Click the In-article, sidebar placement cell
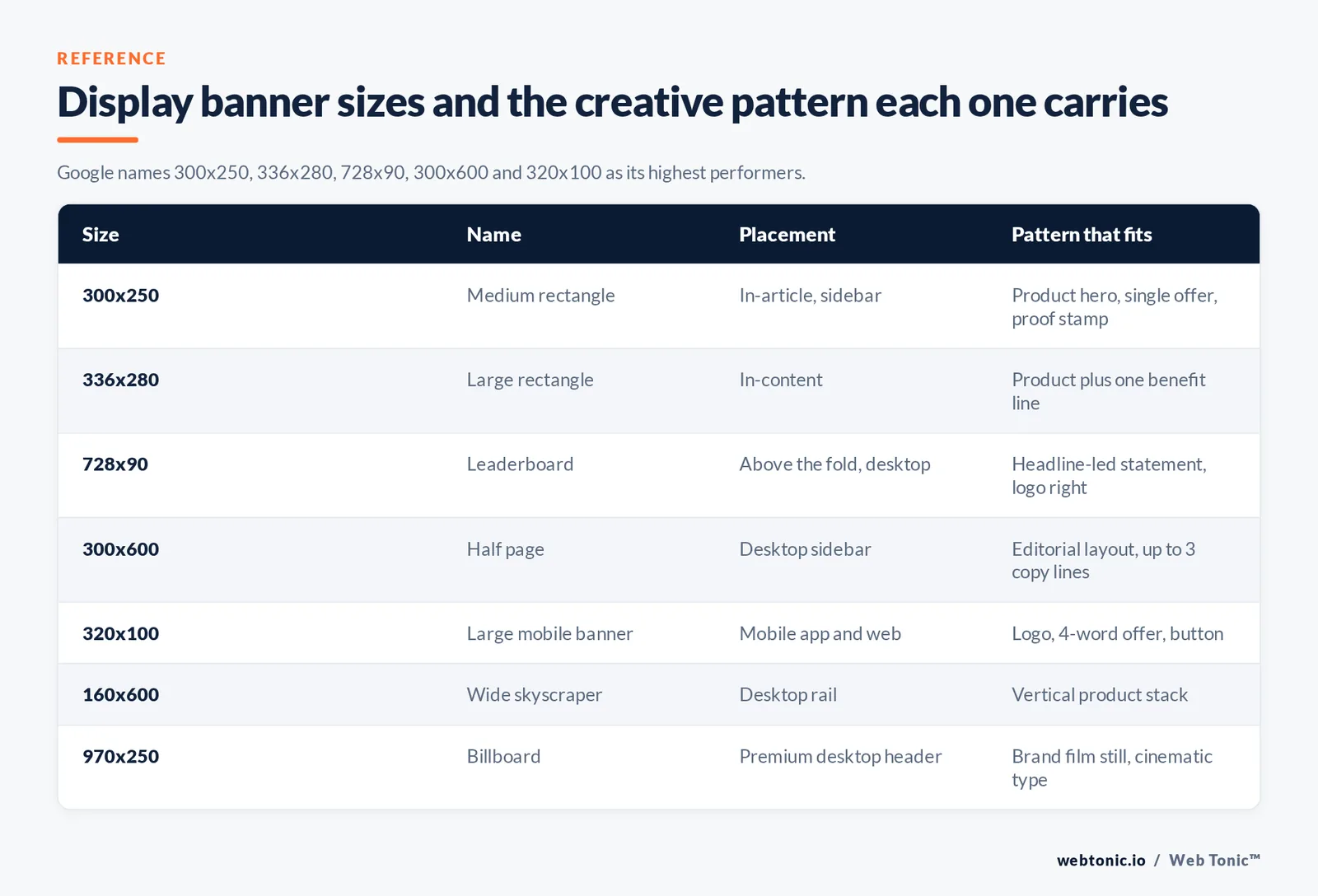The height and width of the screenshot is (896, 1318). click(810, 296)
